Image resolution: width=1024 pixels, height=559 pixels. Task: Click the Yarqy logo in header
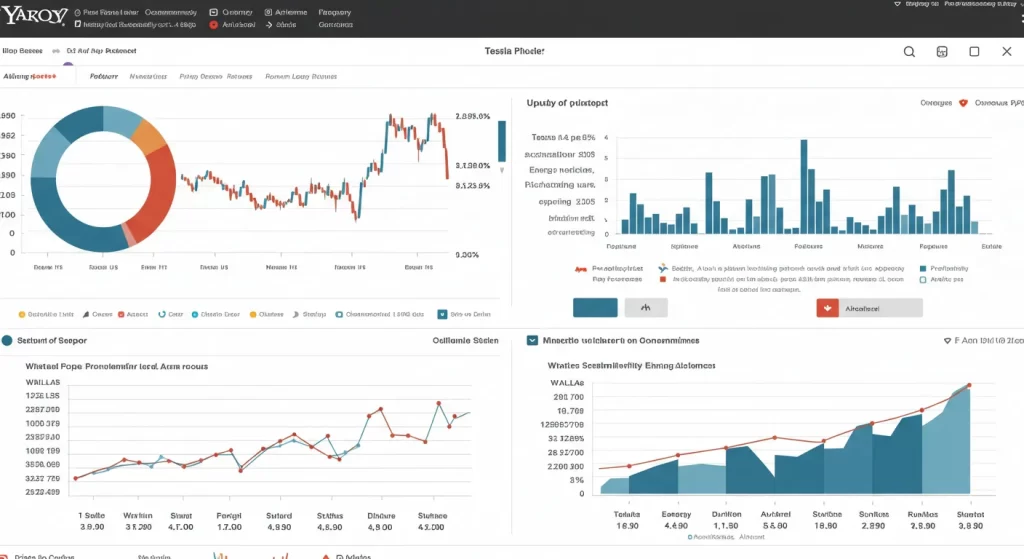tap(34, 15)
